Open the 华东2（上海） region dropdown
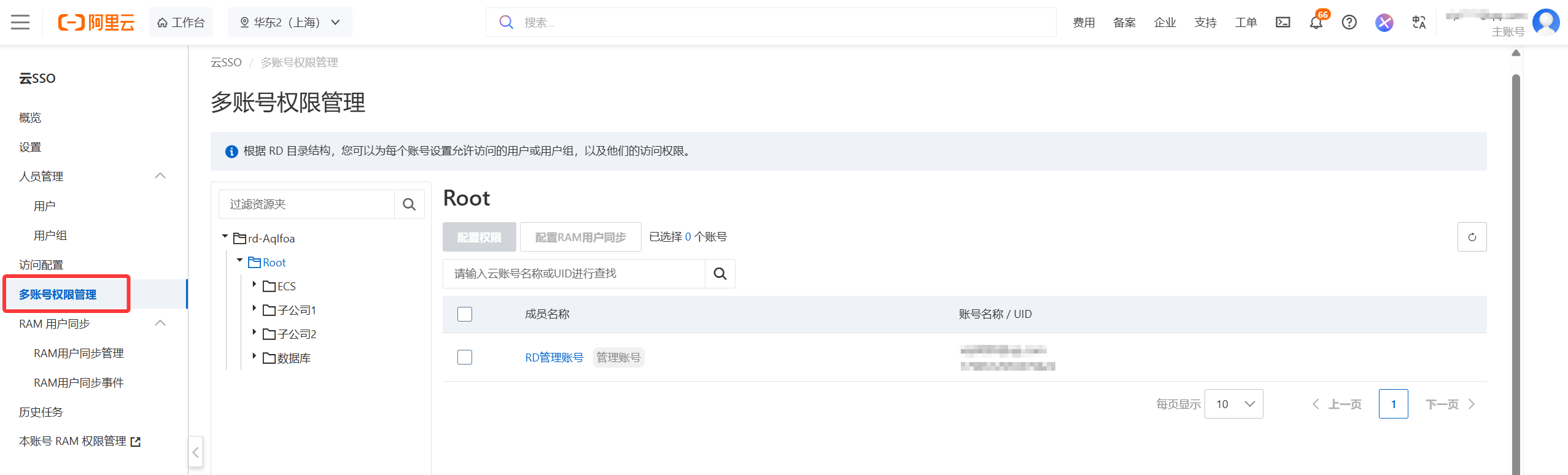This screenshot has width=1568, height=475. pos(290,23)
